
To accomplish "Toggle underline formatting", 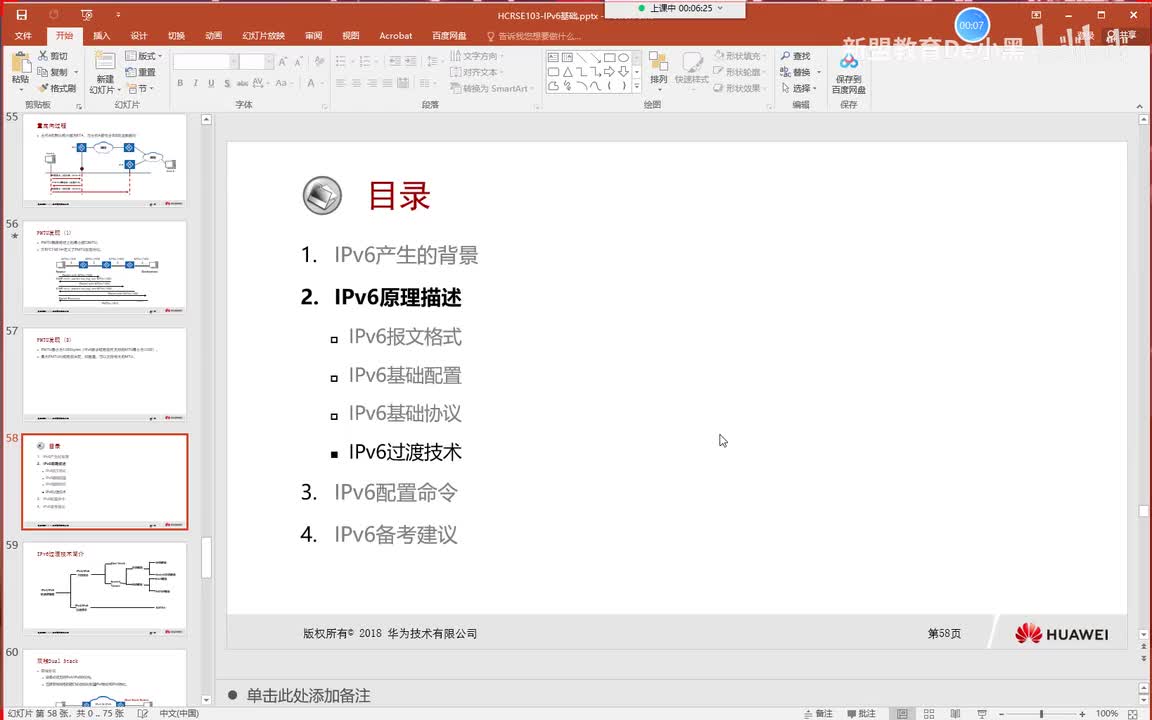I will (x=211, y=83).
